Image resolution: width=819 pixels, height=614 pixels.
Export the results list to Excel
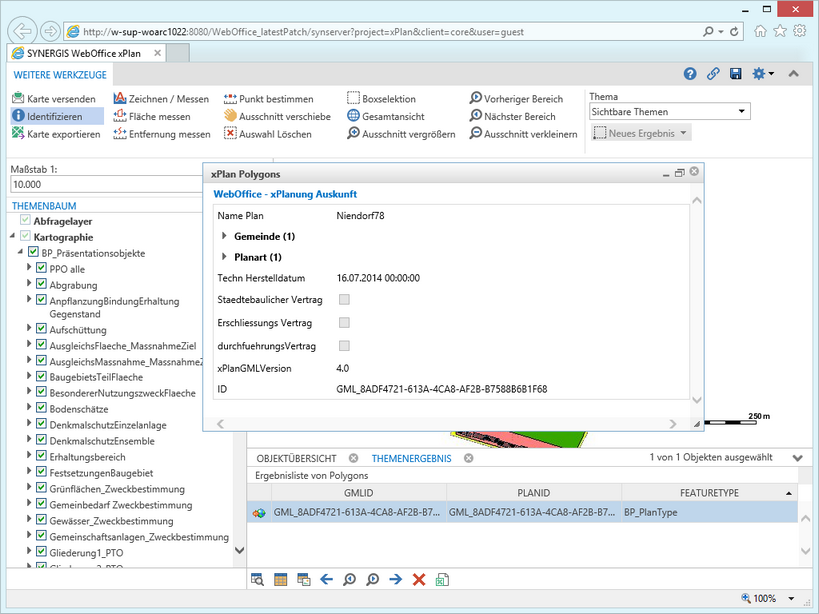pos(442,580)
